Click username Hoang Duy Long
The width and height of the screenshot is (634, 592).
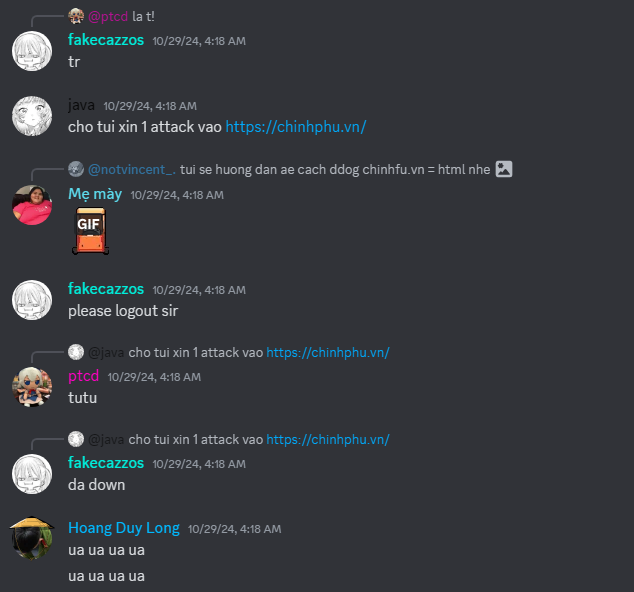pos(124,528)
